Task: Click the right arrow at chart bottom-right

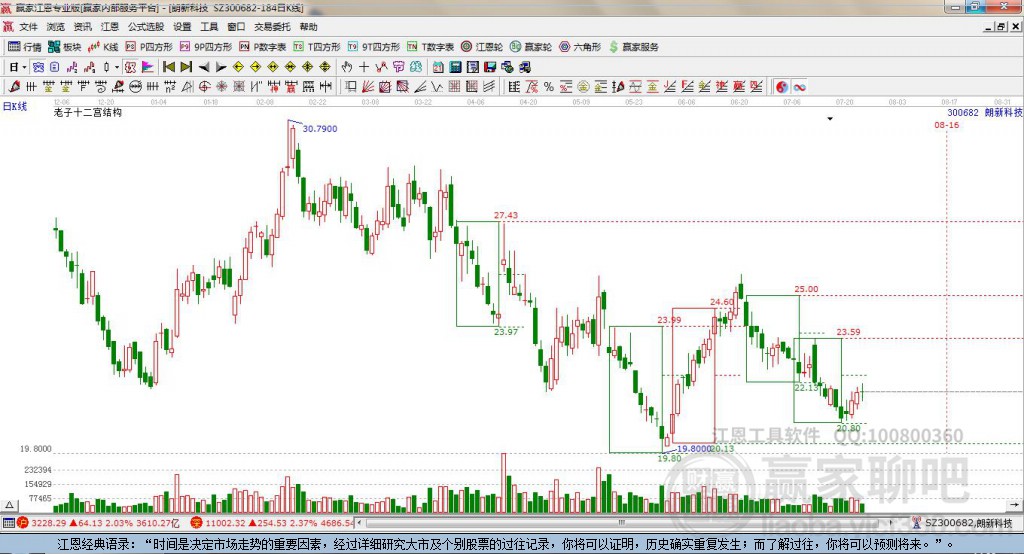Action: click(1015, 505)
